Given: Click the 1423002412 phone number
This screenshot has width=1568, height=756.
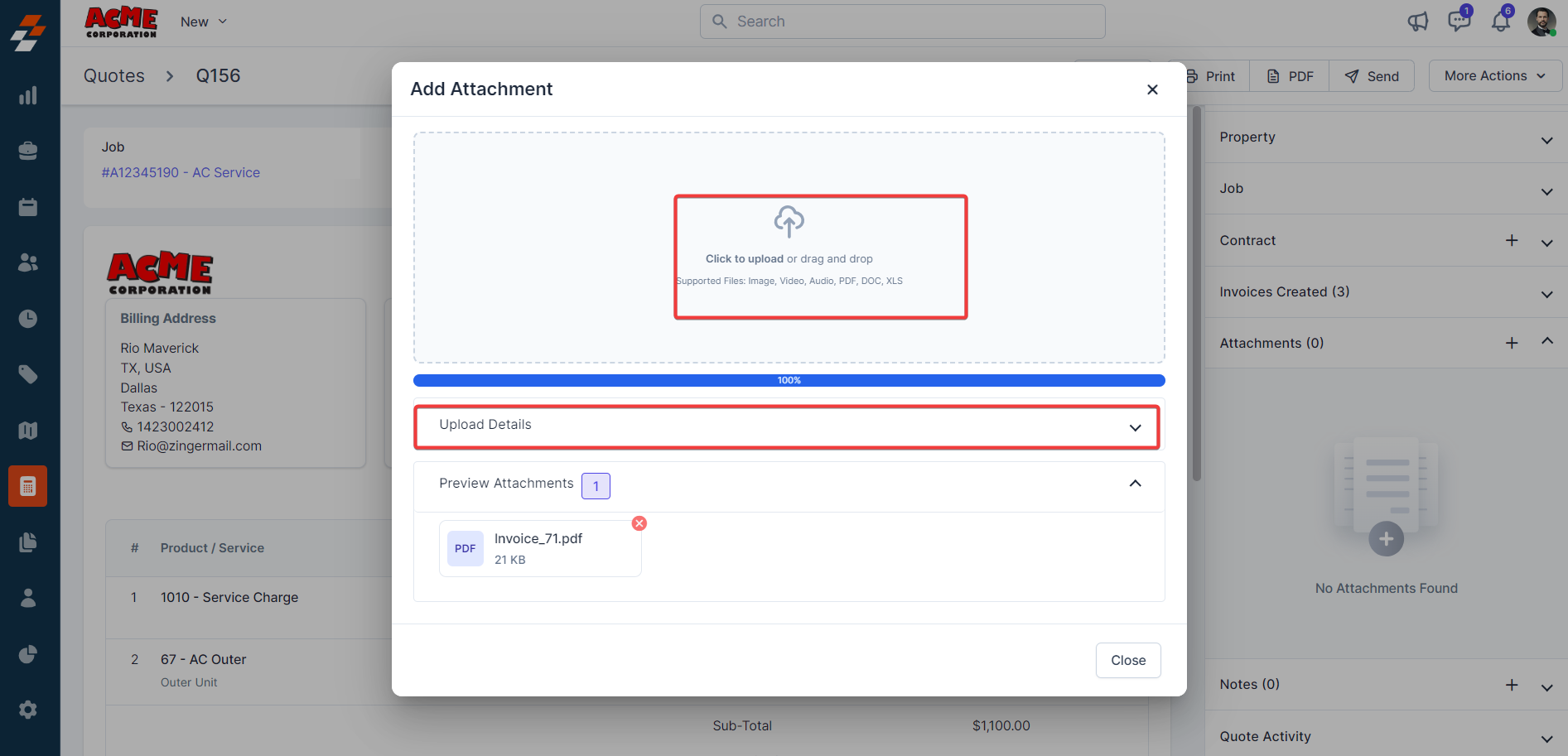Looking at the screenshot, I should click(x=176, y=426).
